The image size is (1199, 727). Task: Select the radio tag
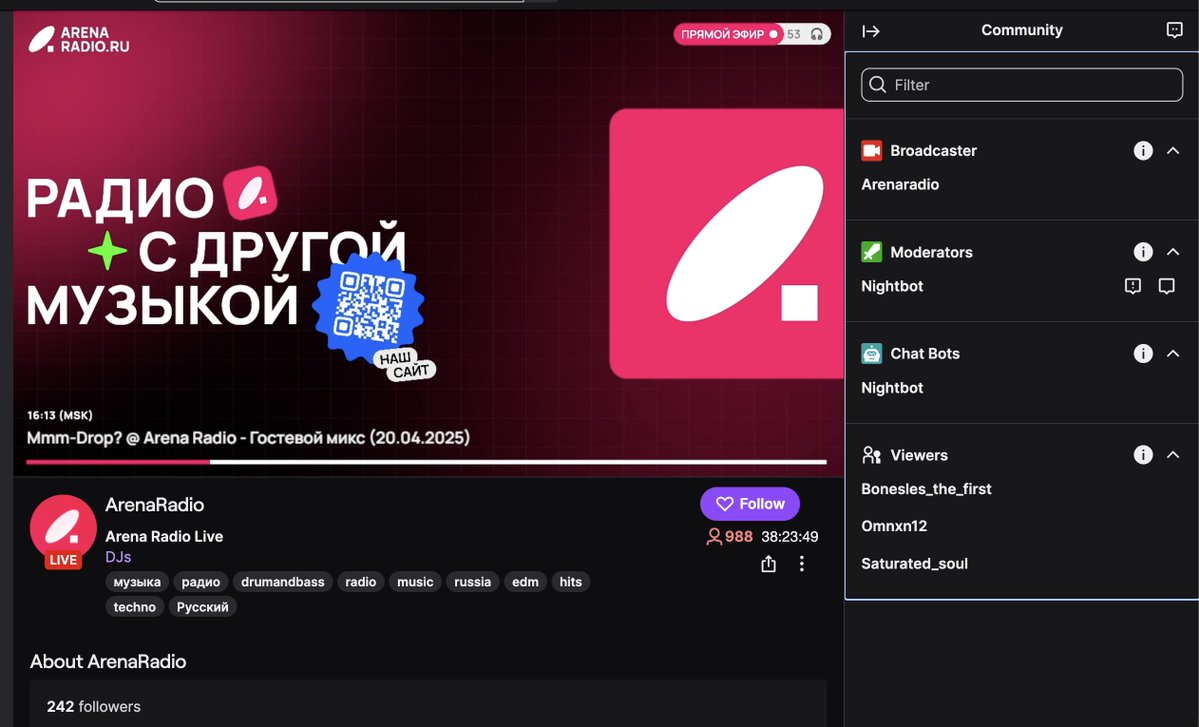[x=360, y=582]
